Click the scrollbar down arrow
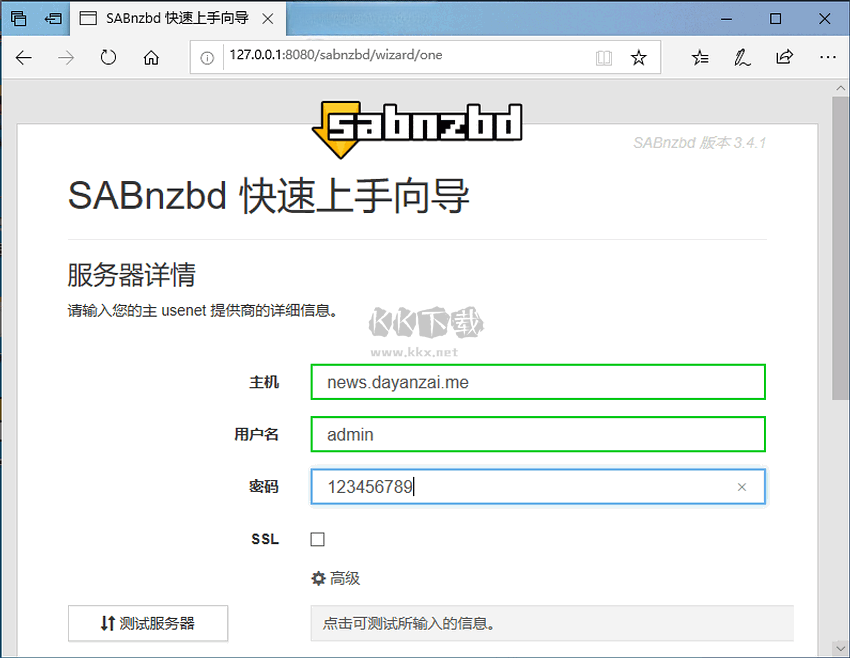Image resolution: width=850 pixels, height=658 pixels. point(840,648)
